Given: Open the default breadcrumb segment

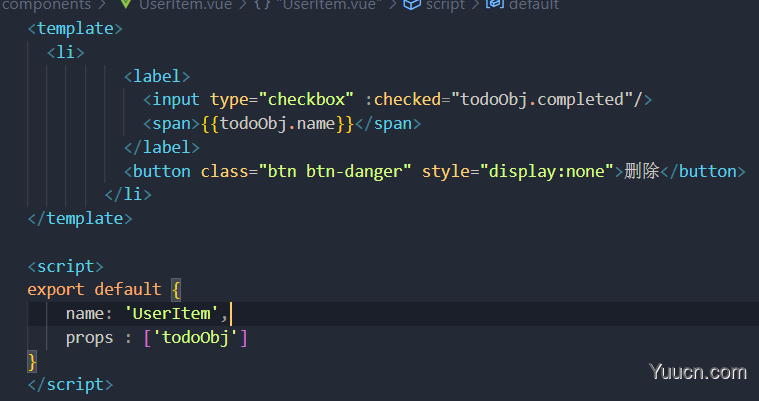Looking at the screenshot, I should coord(534,5).
